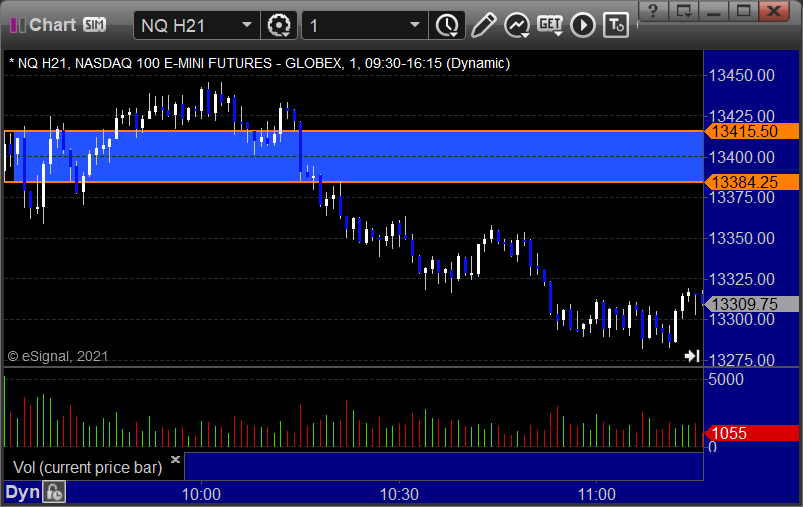Click the 10:30 time axis label
The image size is (803, 507).
[x=399, y=494]
